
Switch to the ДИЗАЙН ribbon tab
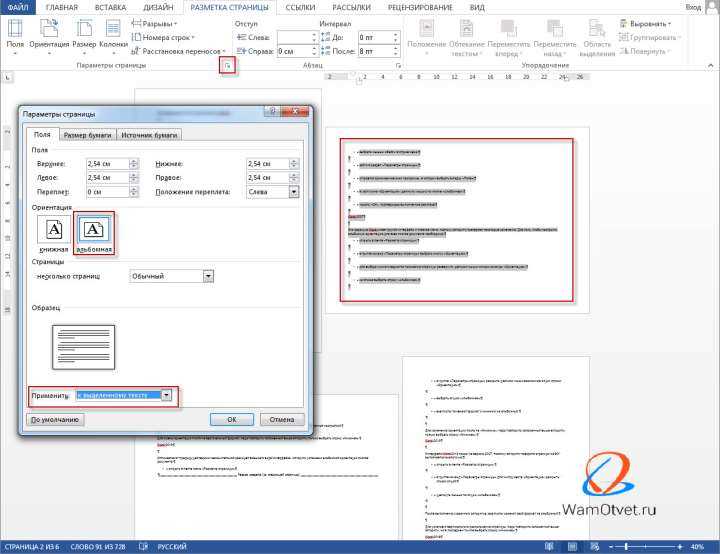pyautogui.click(x=158, y=7)
